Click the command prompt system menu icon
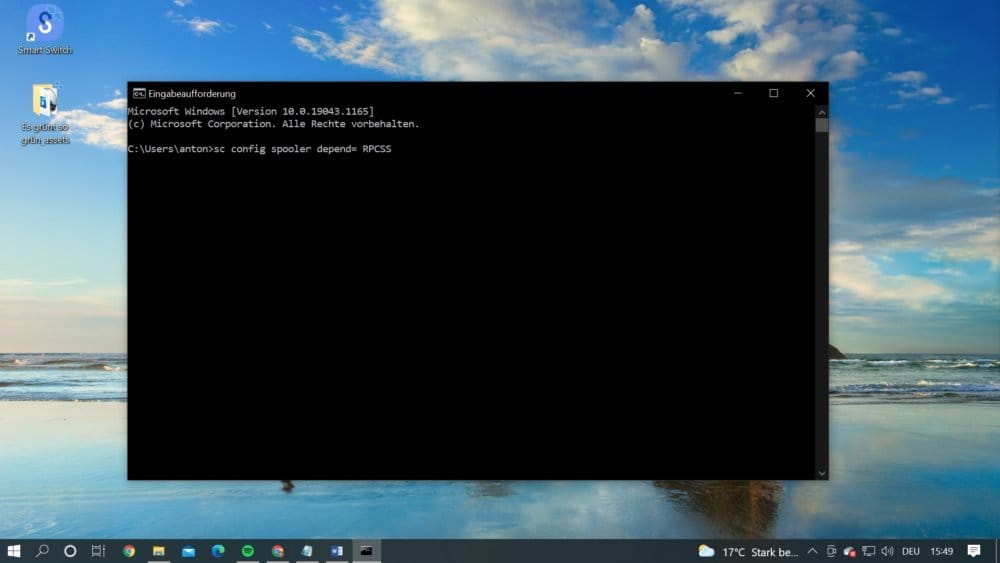This screenshot has width=1000, height=563. point(138,94)
